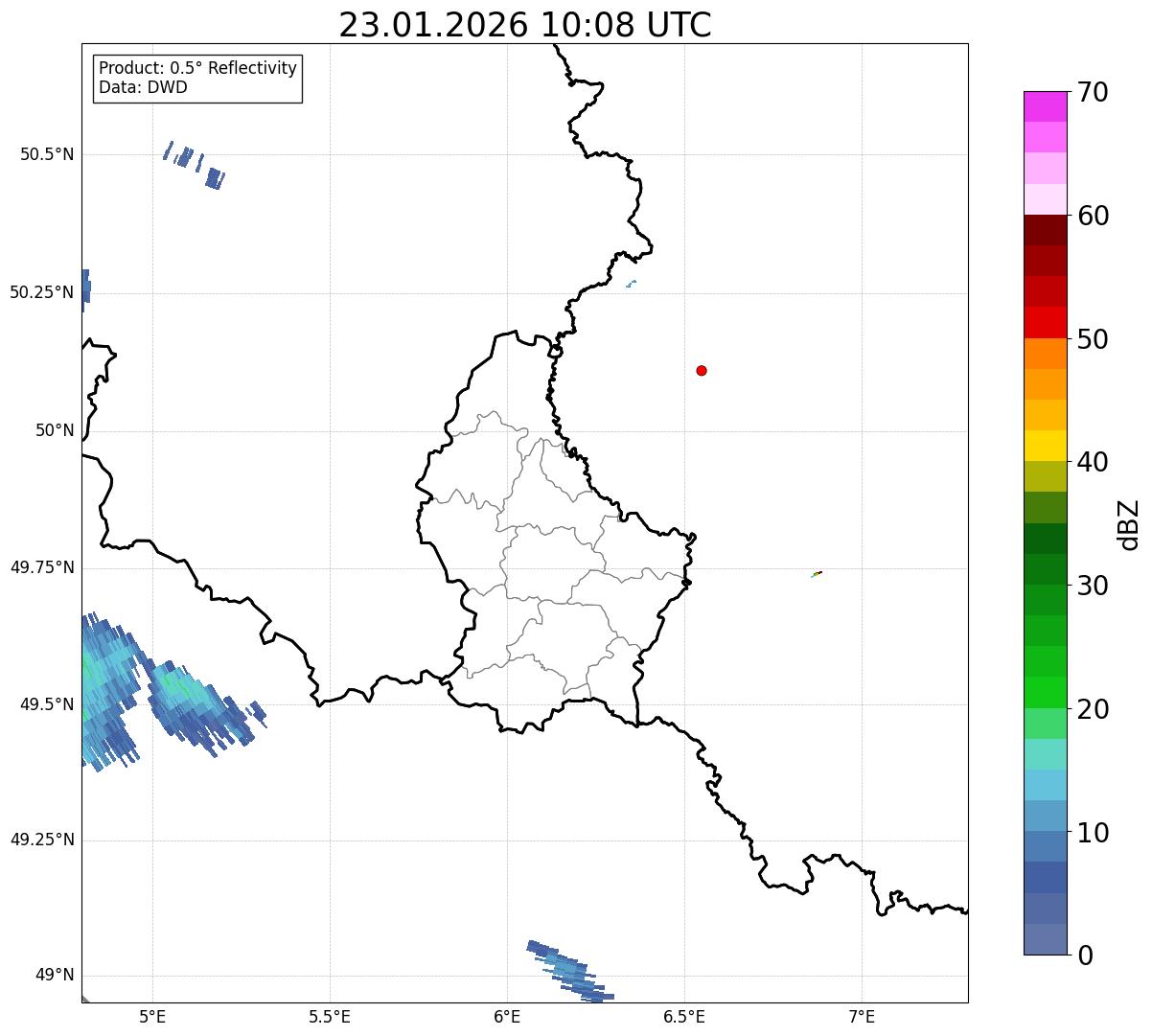Pick the slate blue swatch just above 0
The image size is (1152, 1036).
[1045, 939]
